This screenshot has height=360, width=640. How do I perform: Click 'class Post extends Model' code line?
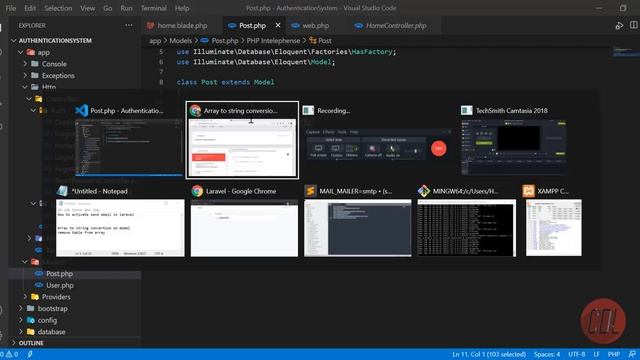pos(225,82)
